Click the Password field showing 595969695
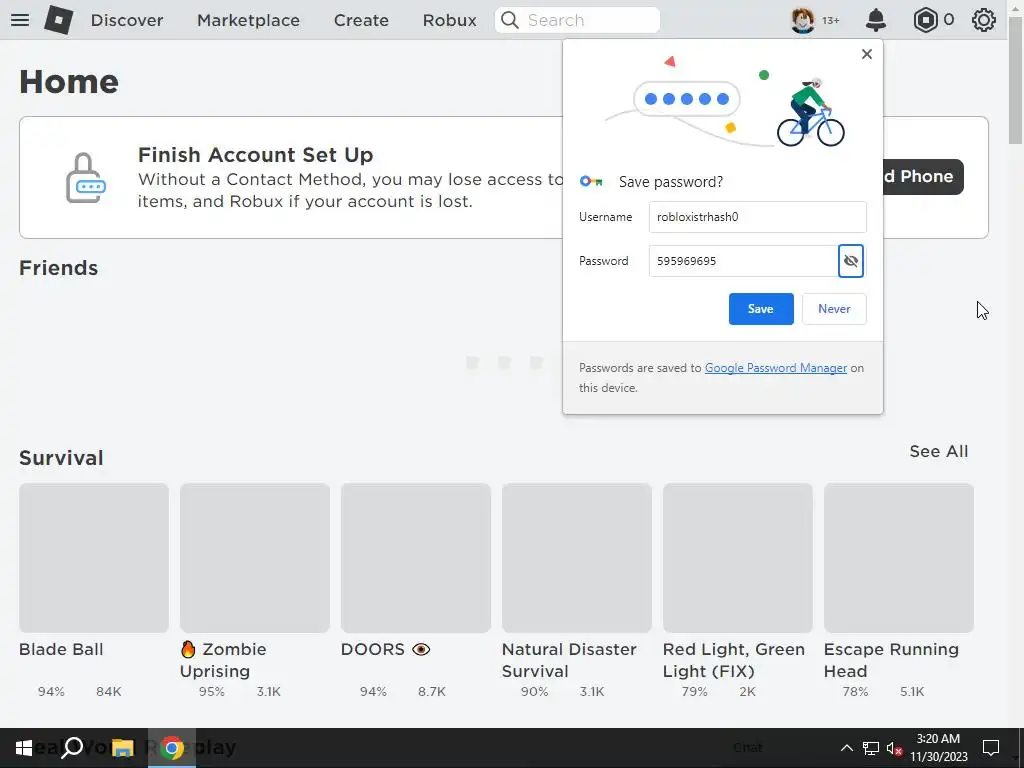 click(743, 261)
